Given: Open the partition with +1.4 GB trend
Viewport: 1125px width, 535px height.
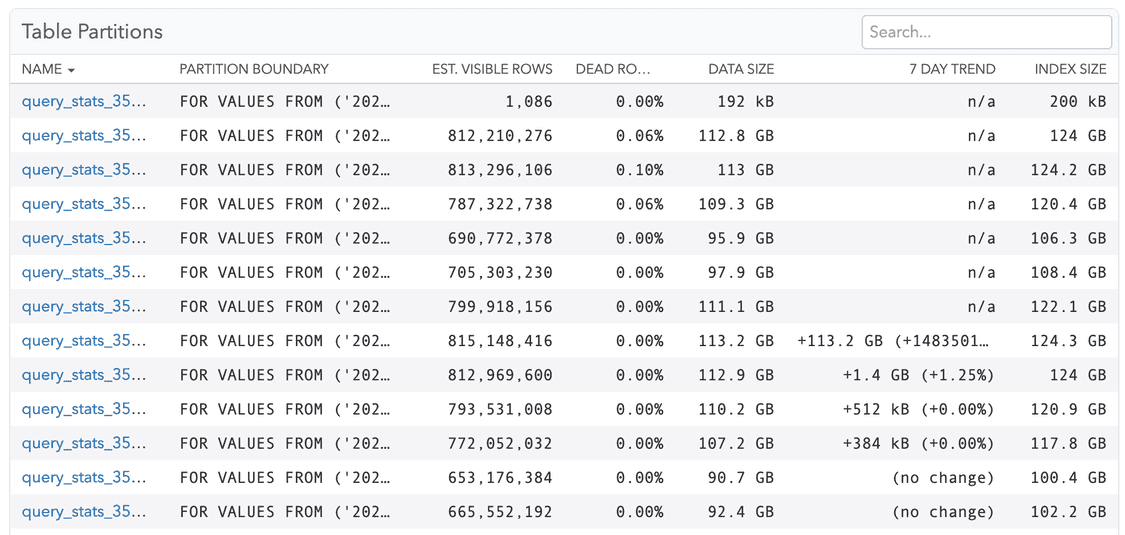Looking at the screenshot, I should (x=84, y=375).
